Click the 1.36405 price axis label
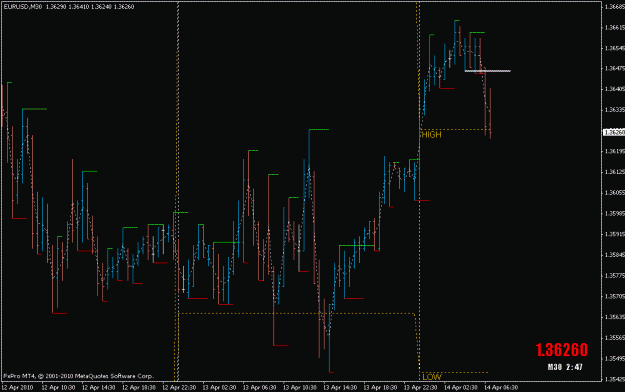Image resolution: width=625 pixels, height=392 pixels. click(614, 89)
